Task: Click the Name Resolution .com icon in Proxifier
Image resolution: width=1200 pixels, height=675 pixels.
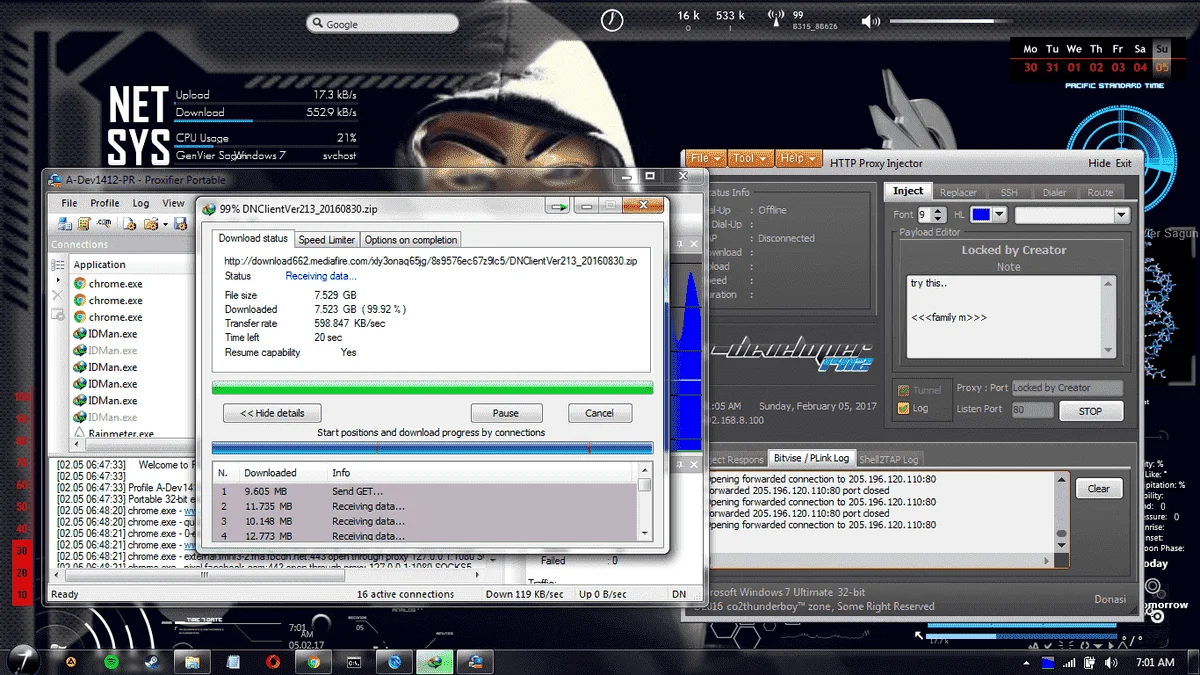Action: click(x=104, y=223)
